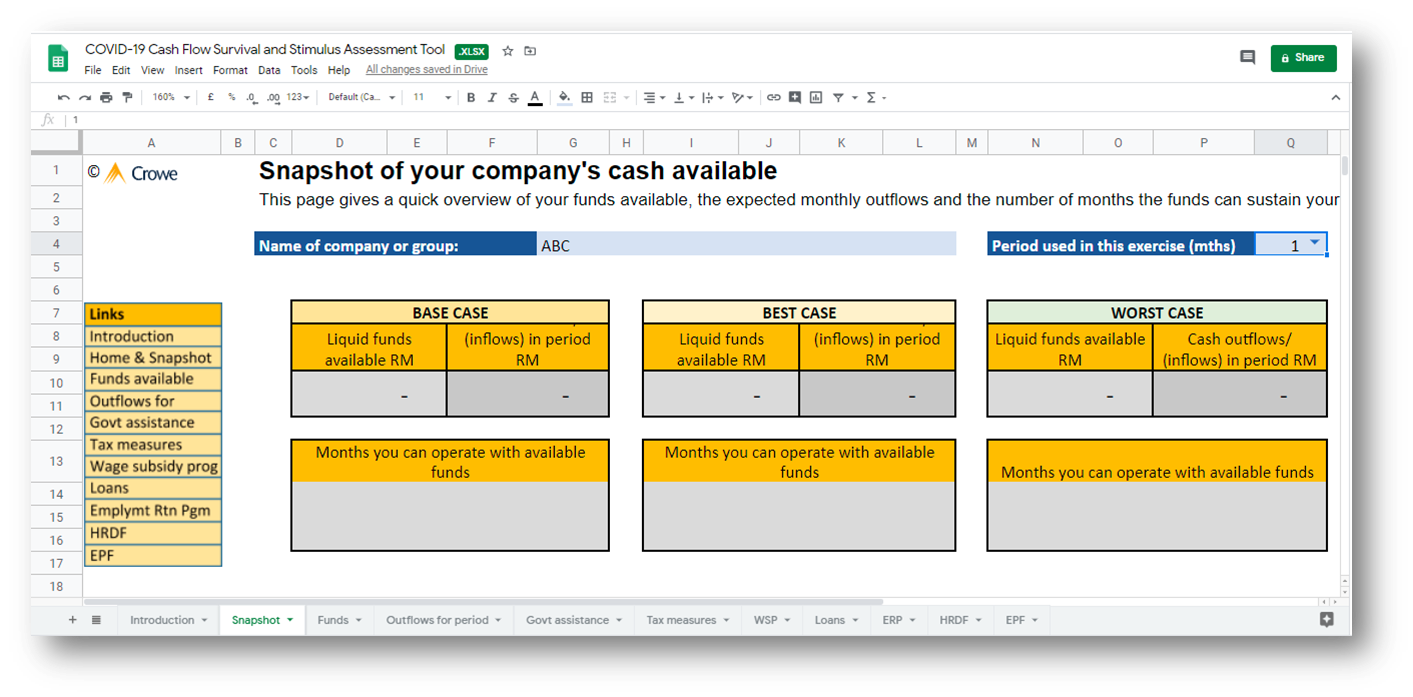Click the company name cell containing ABC

(745, 245)
